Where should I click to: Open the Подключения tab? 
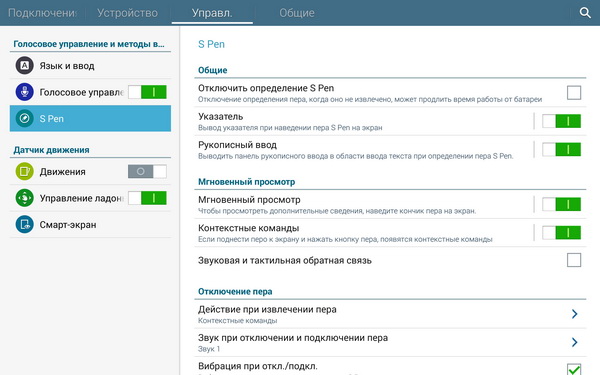tap(42, 13)
